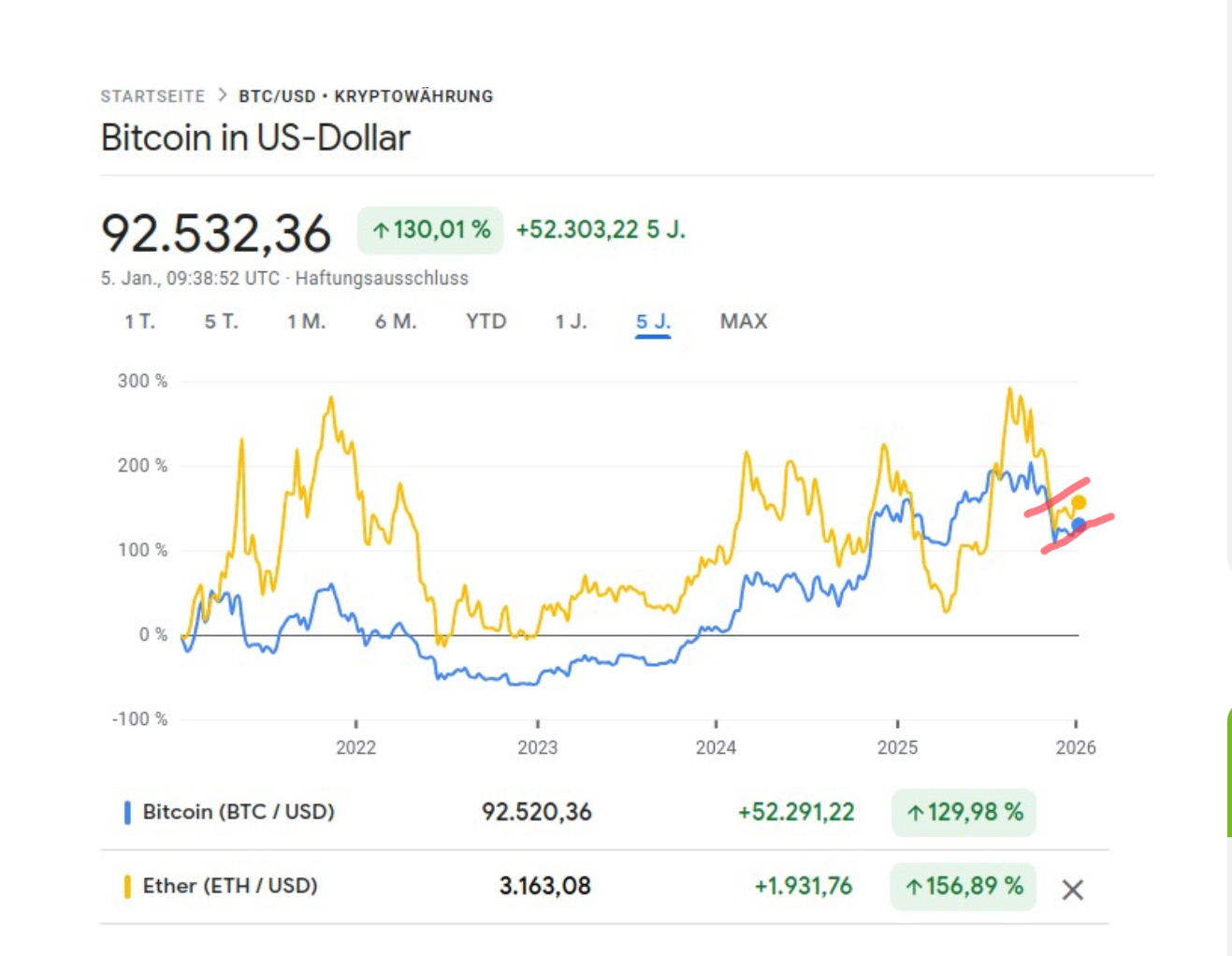Click the Ether 156,89 % gain badge
This screenshot has height=956, width=1232.
coord(964,886)
